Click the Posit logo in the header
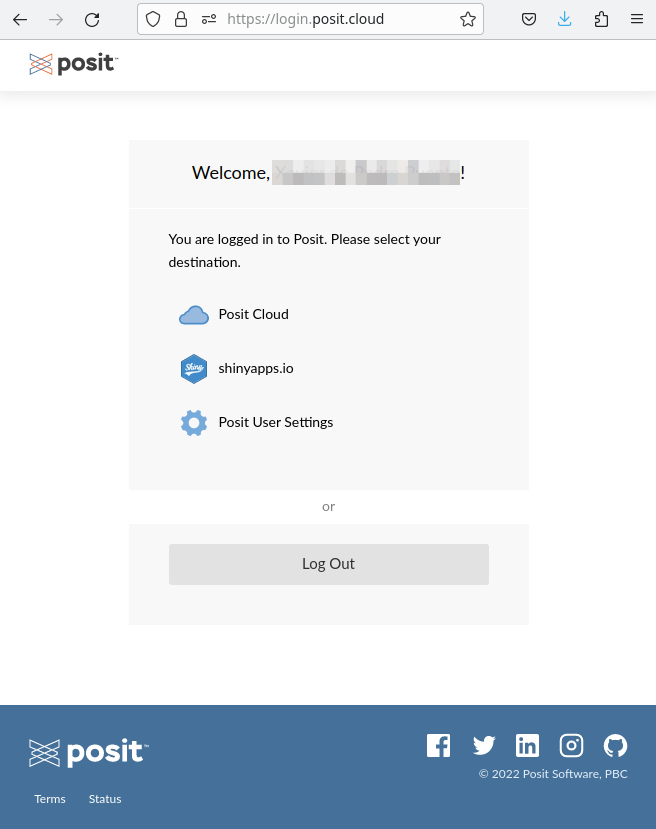The height and width of the screenshot is (829, 656). pyautogui.click(x=73, y=64)
